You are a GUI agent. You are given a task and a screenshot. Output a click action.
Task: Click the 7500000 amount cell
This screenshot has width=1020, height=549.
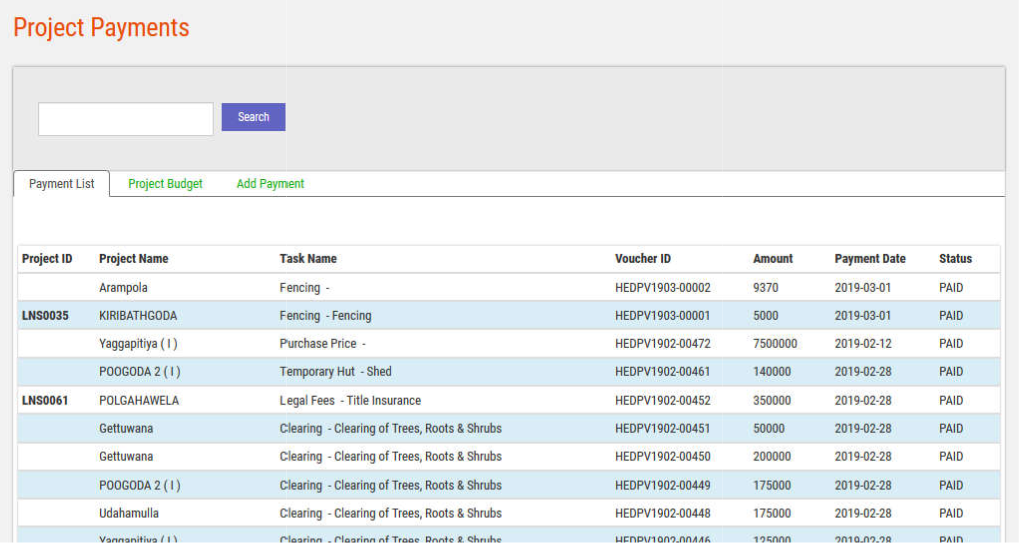pyautogui.click(x=775, y=344)
